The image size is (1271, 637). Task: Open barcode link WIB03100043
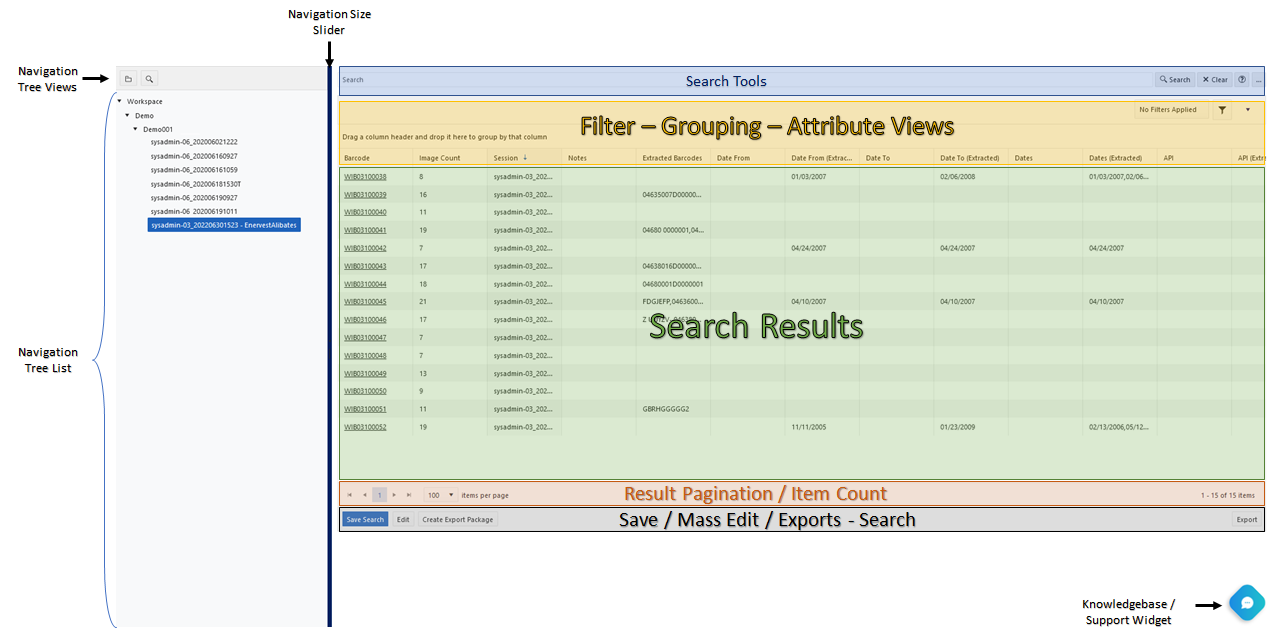click(365, 266)
